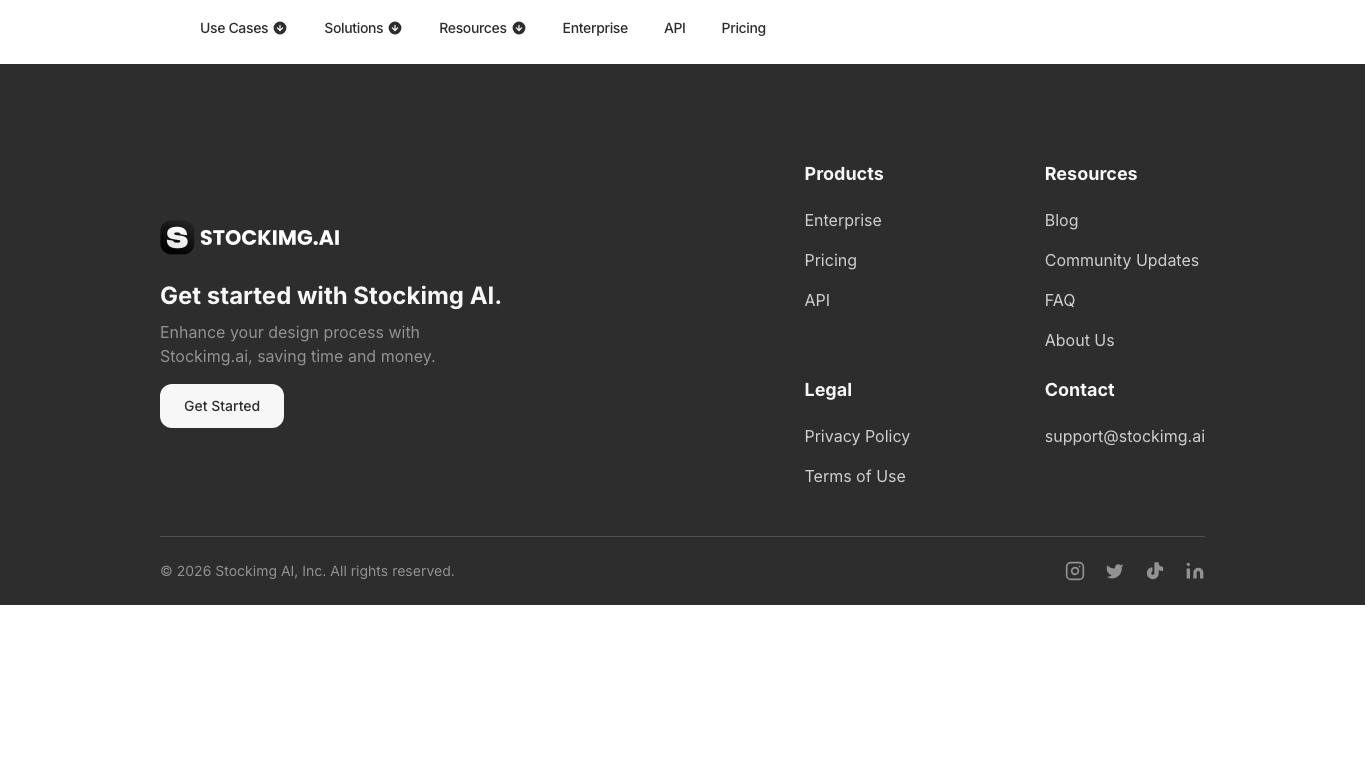Screen dimensions: 1365x768
Task: Open the FAQ link
Action: click(1060, 300)
